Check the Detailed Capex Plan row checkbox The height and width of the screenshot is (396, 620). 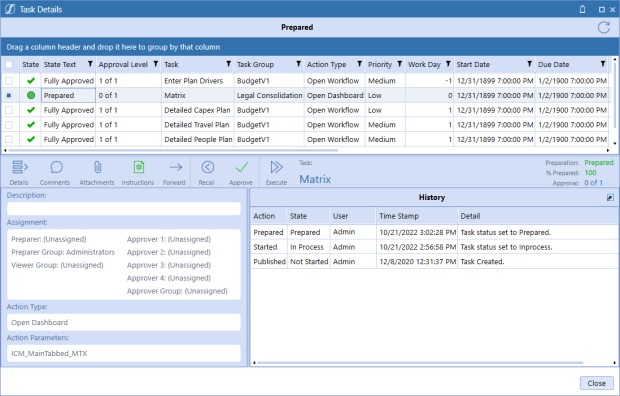click(9, 110)
